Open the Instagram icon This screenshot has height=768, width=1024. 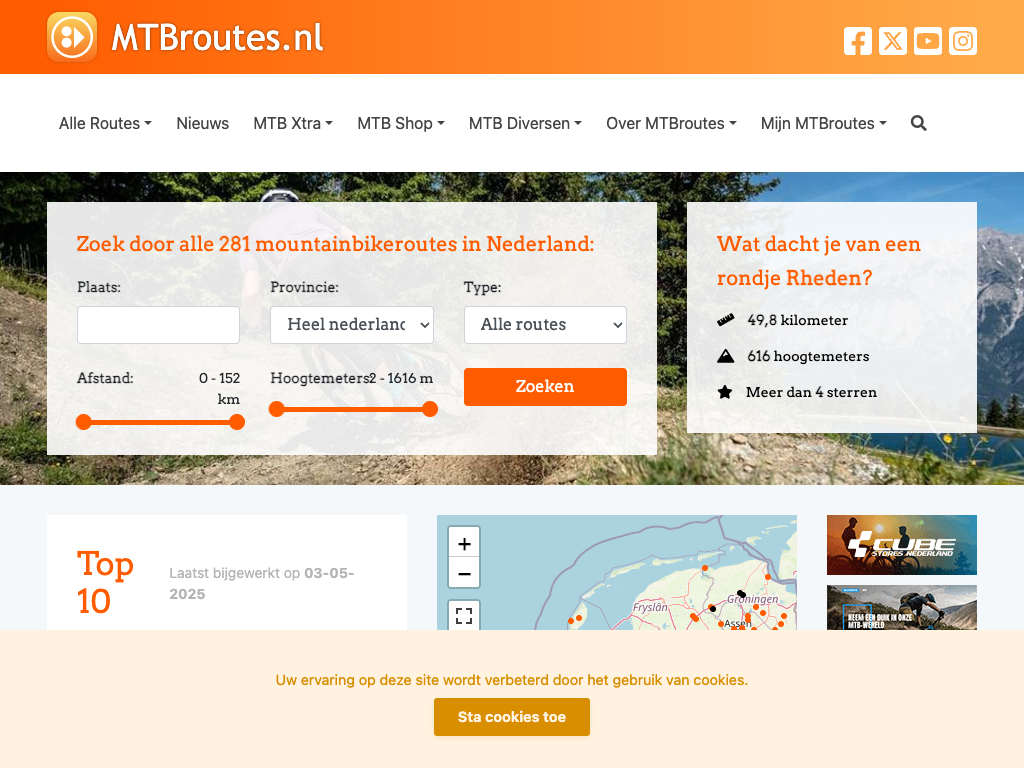pyautogui.click(x=963, y=41)
